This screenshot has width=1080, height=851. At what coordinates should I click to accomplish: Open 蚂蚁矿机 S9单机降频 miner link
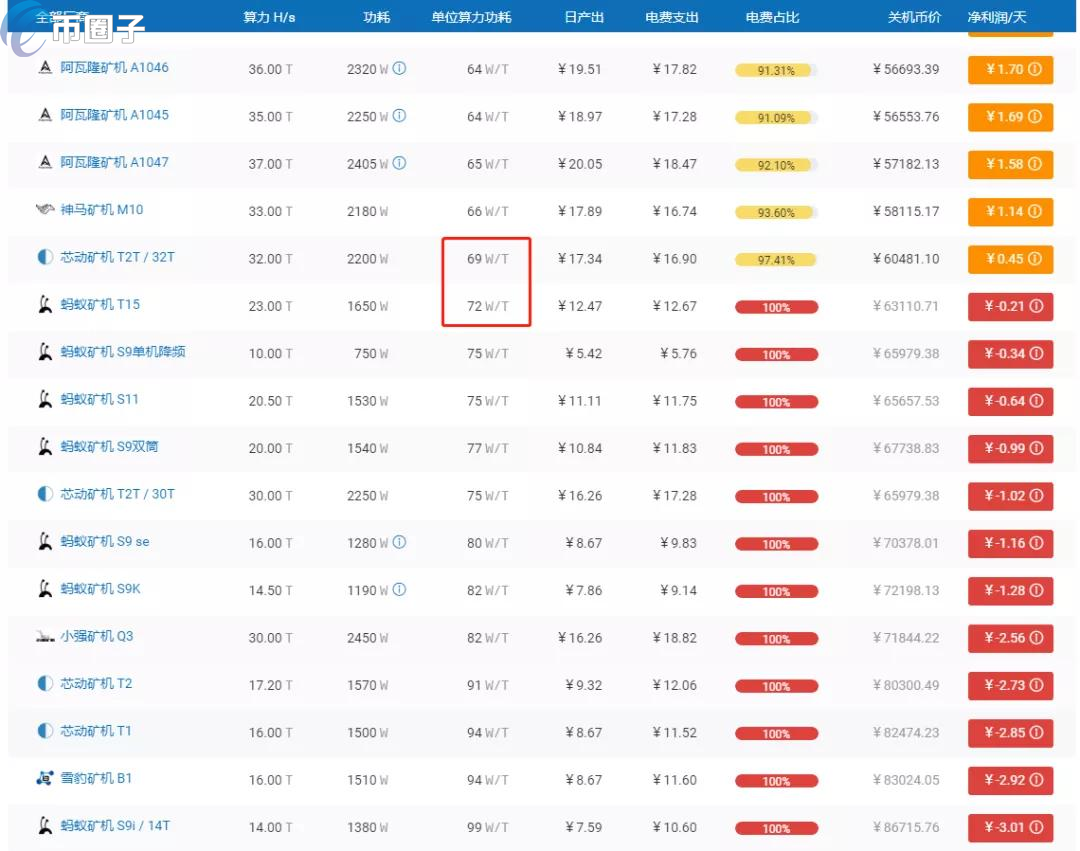click(x=123, y=352)
